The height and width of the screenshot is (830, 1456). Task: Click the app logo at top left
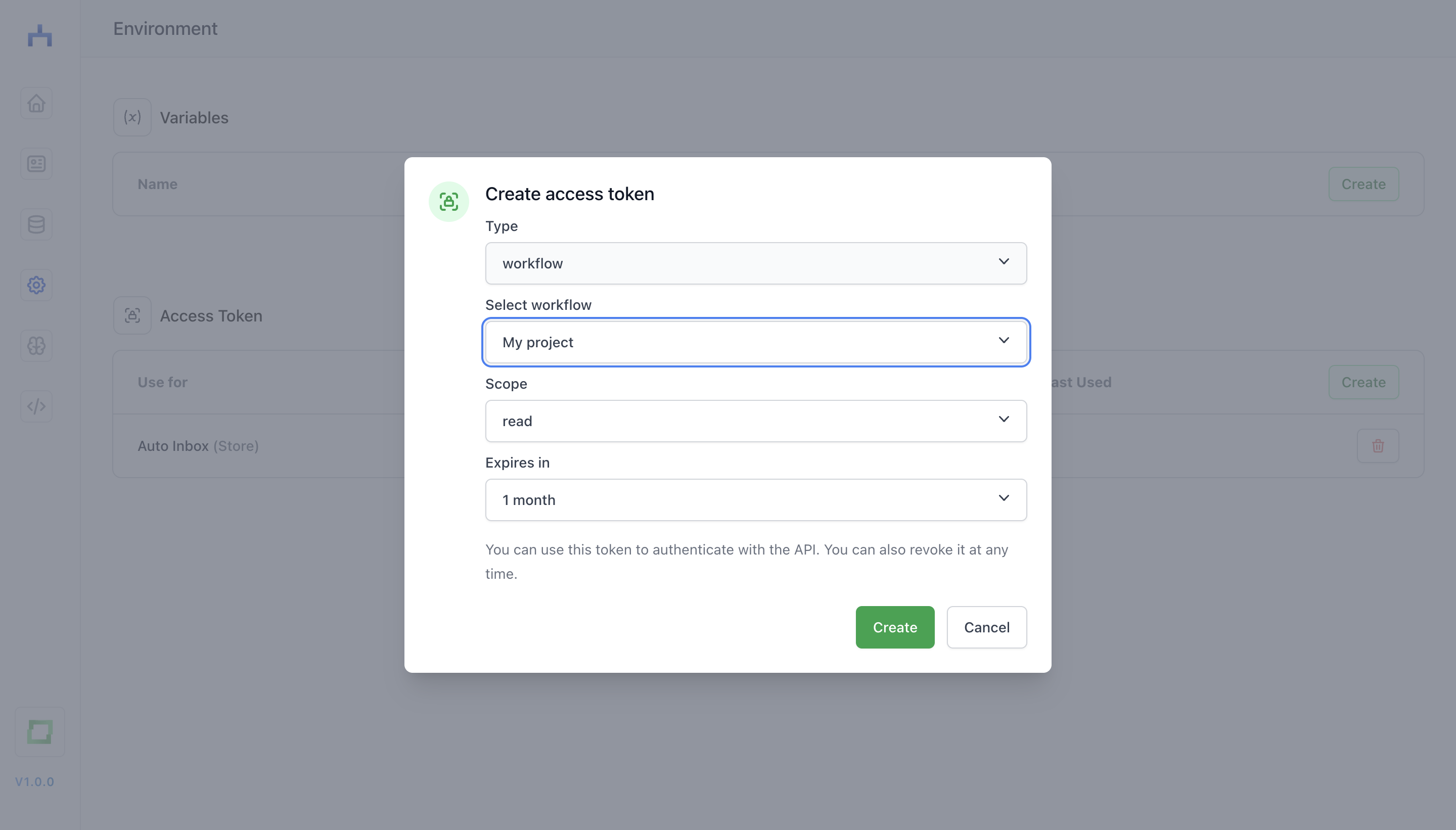click(x=40, y=35)
